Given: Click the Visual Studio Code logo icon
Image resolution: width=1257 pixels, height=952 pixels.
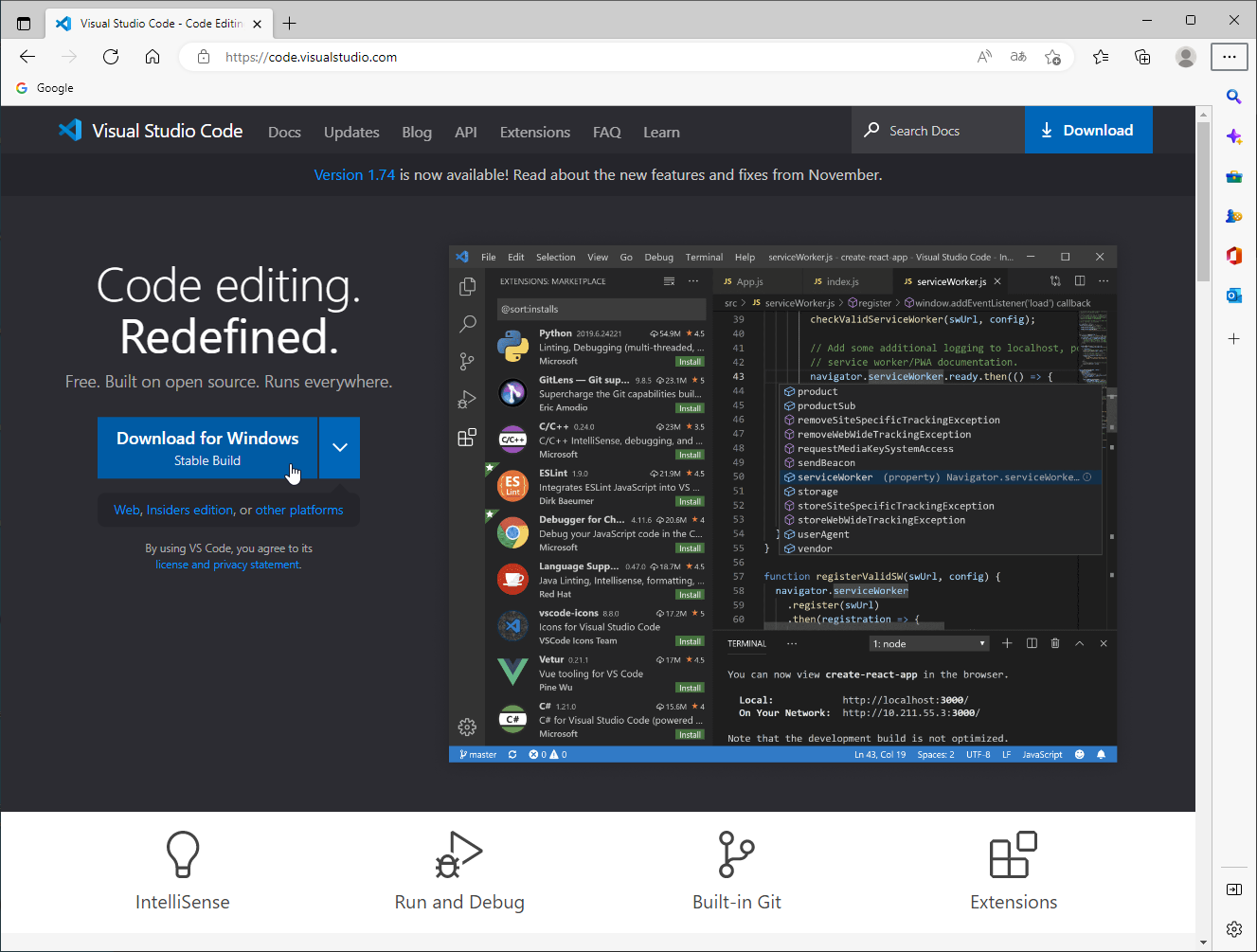Looking at the screenshot, I should [x=70, y=131].
